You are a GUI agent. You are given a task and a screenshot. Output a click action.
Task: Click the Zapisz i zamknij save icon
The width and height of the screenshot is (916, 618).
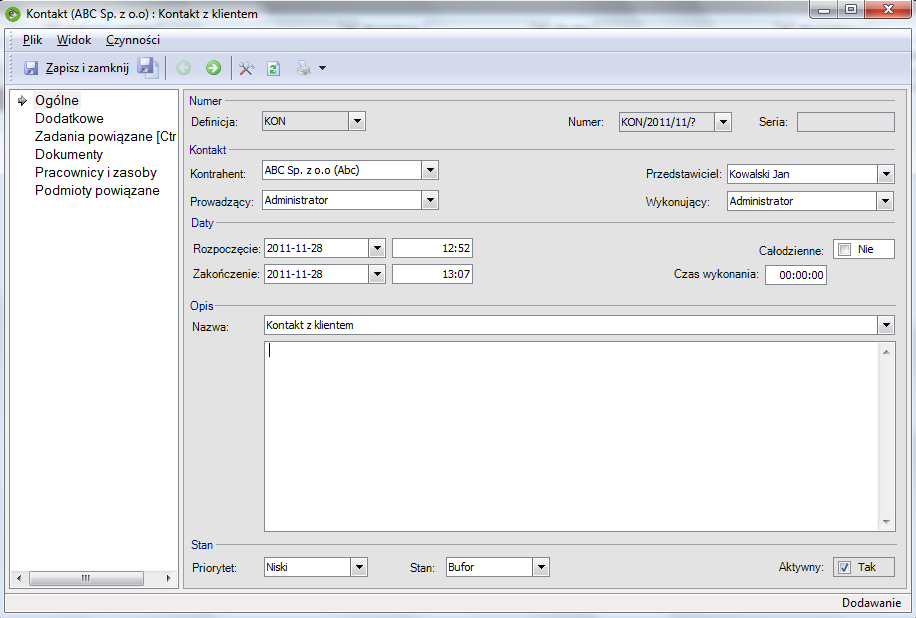30,68
